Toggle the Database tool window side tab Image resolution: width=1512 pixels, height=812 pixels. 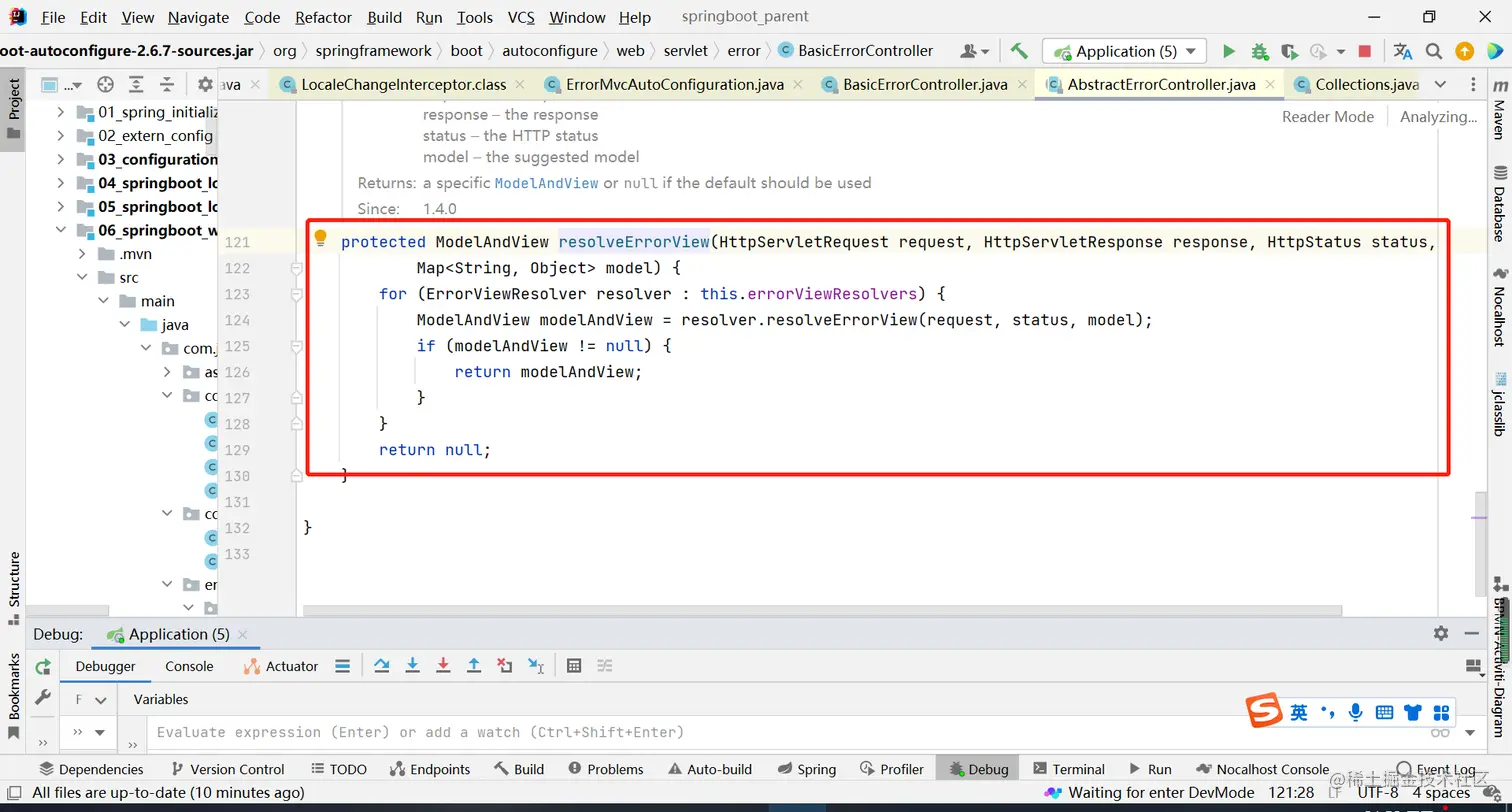(x=1499, y=205)
